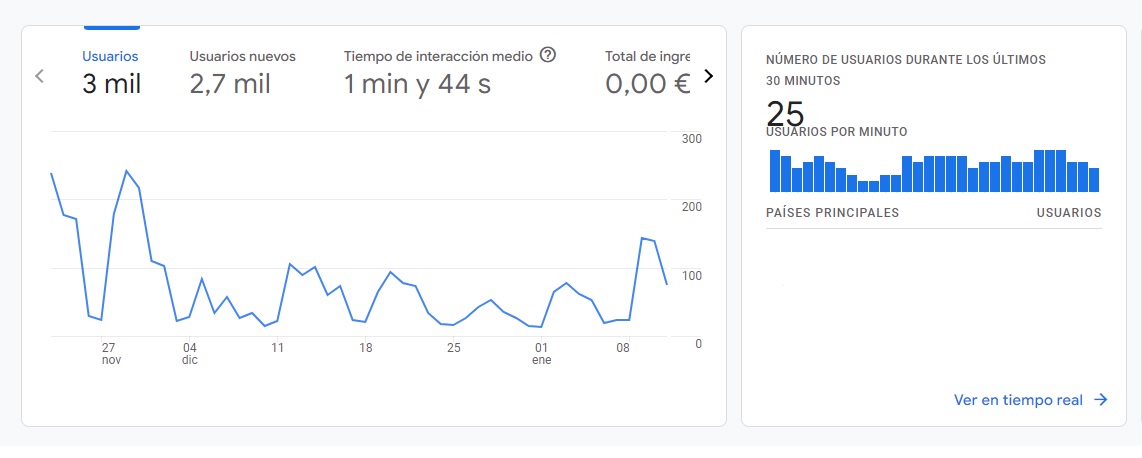1142x458 pixels.
Task: Click arrow icon next to Ver en tiempo real
Action: 1100,400
